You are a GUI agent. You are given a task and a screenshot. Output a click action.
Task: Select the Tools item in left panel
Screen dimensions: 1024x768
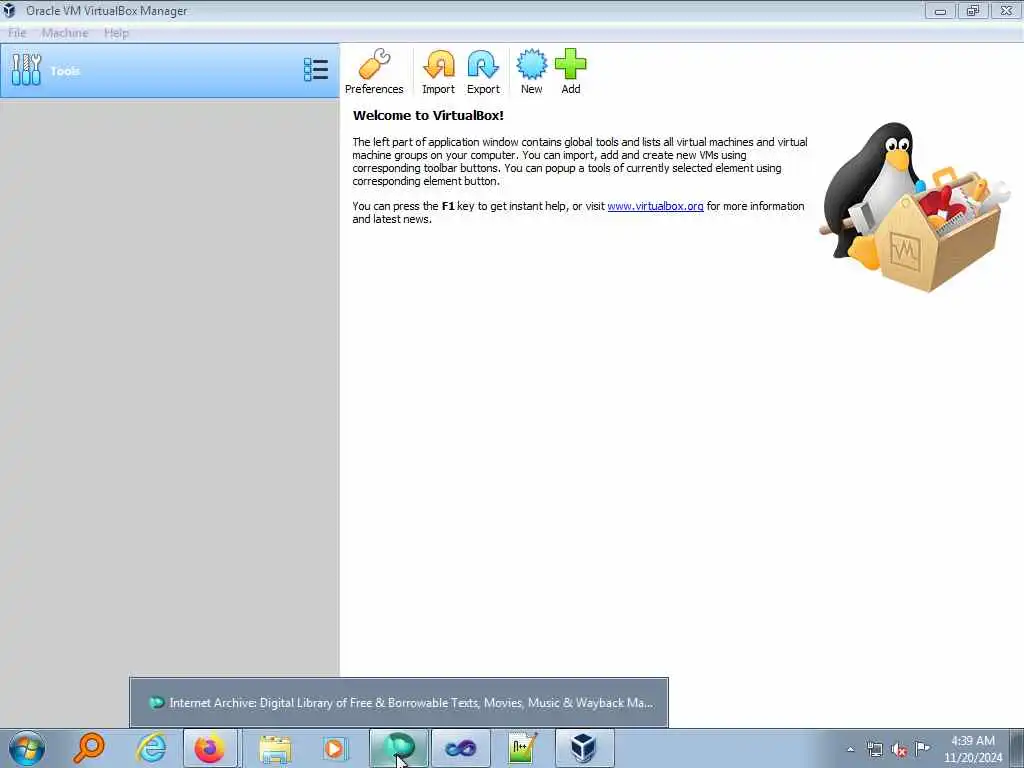click(170, 71)
